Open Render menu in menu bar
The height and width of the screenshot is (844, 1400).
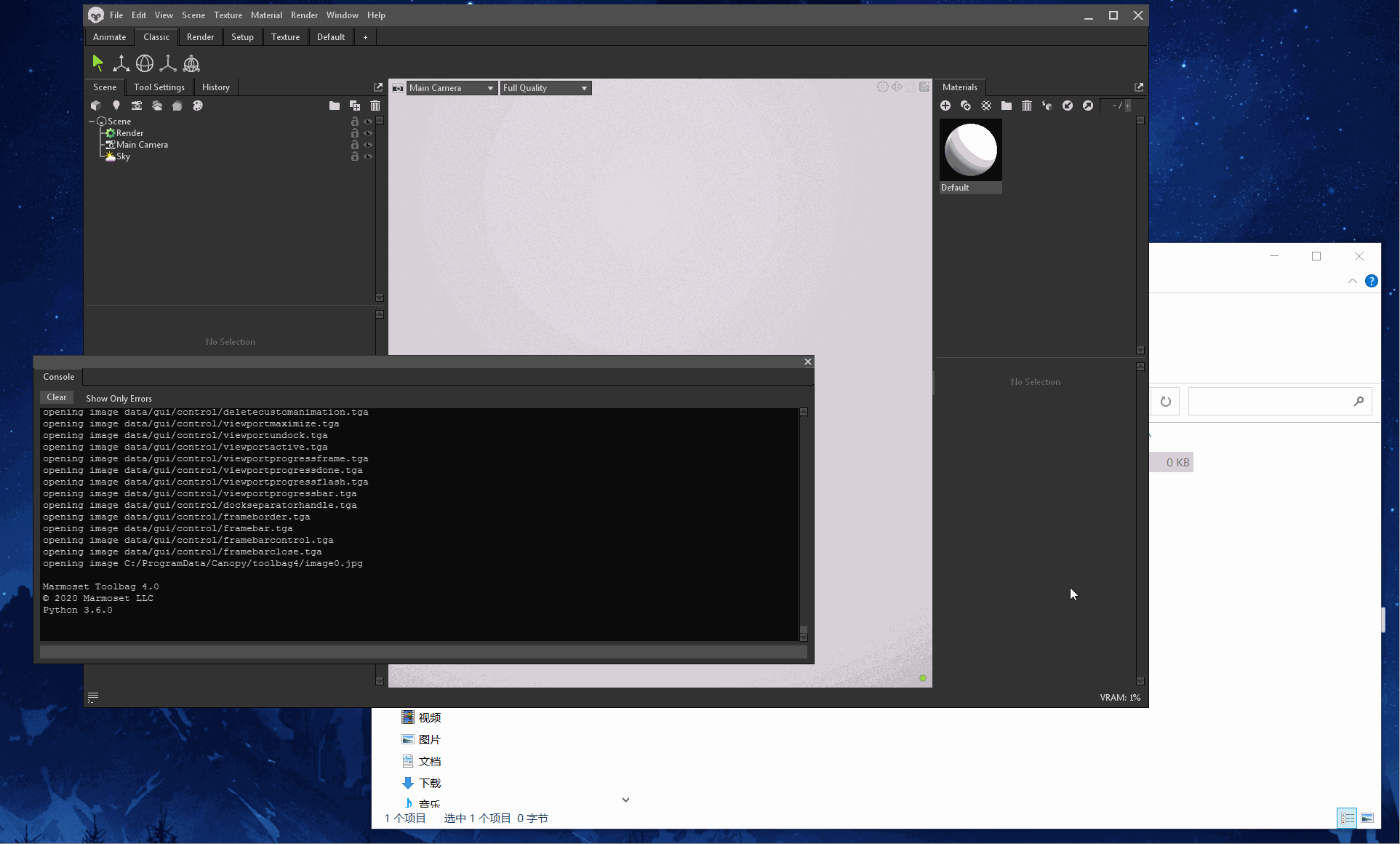304,15
